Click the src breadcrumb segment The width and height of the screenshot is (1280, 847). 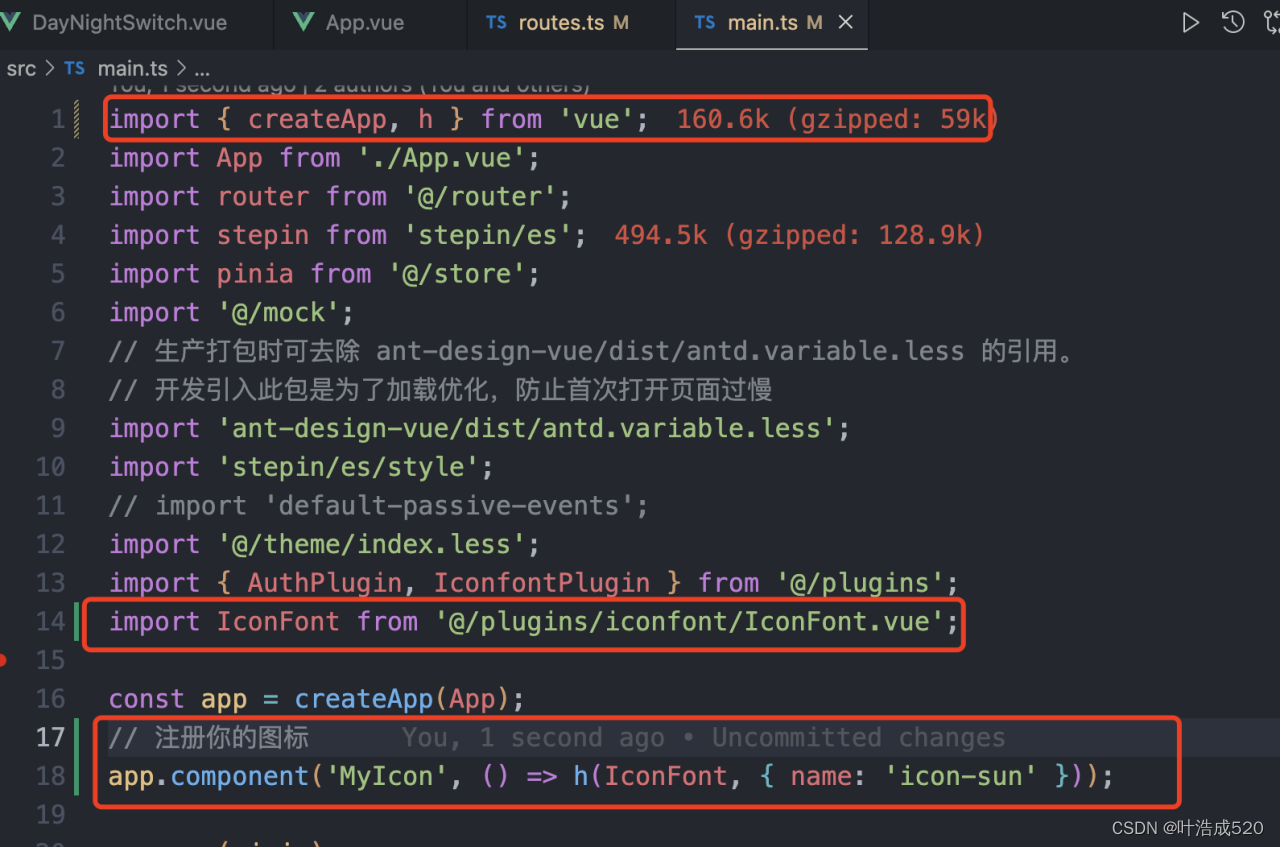point(21,69)
